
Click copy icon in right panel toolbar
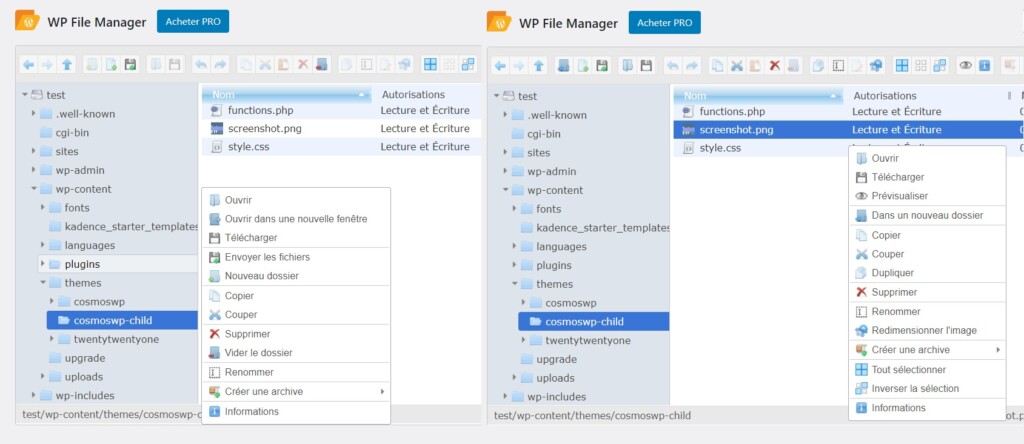(x=718, y=66)
